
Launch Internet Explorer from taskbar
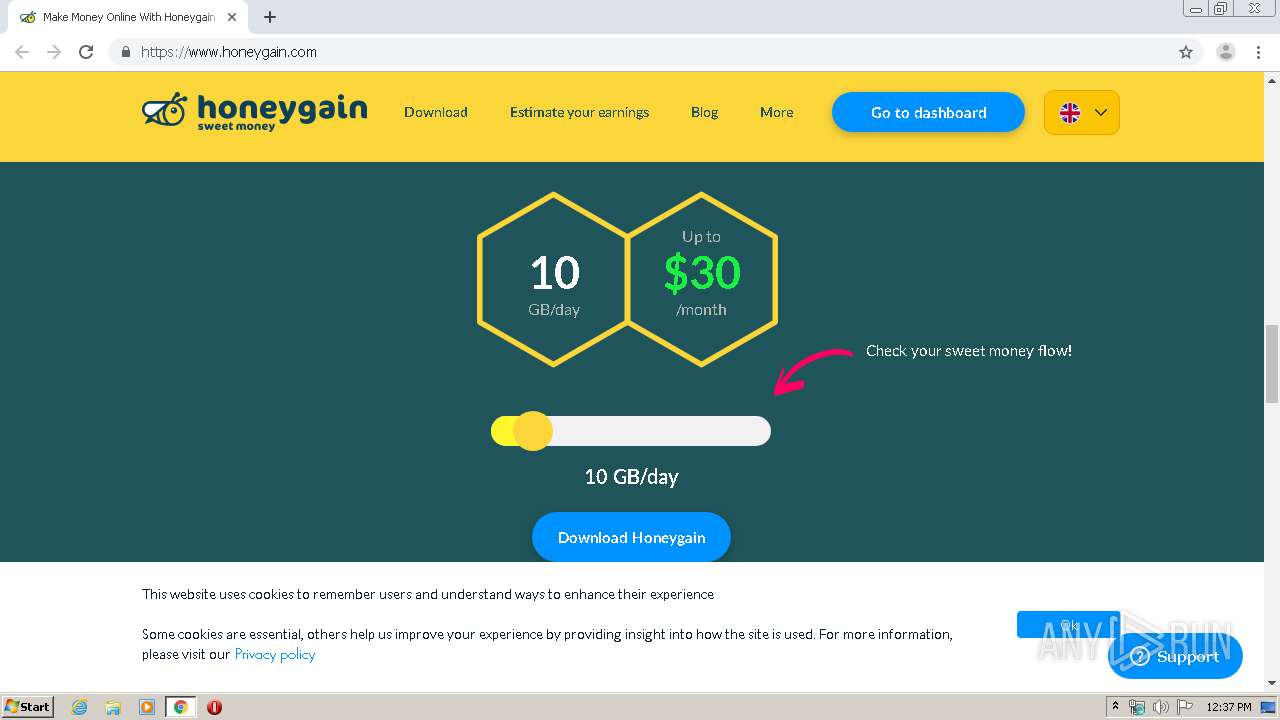pos(80,707)
